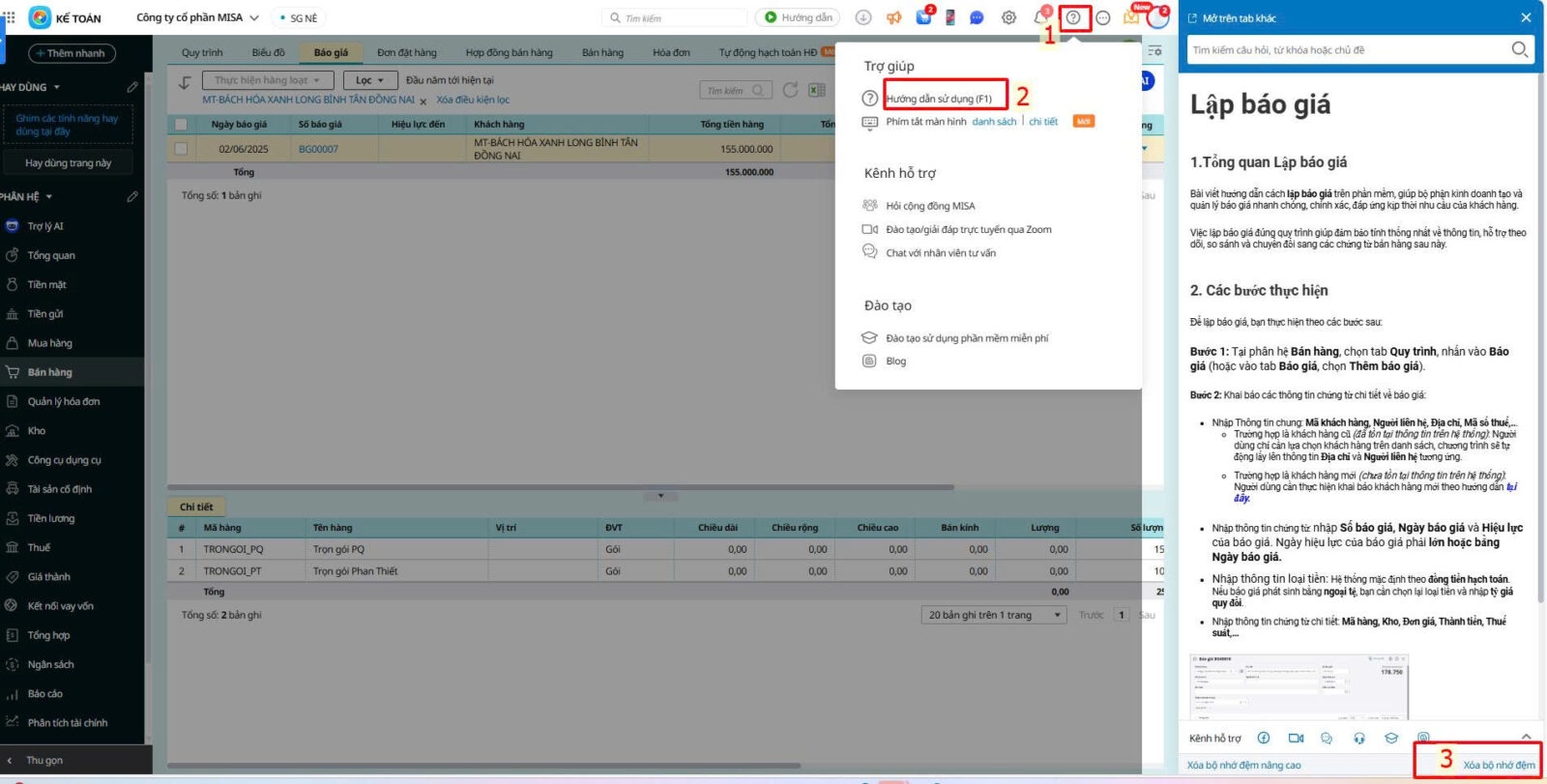Tick the select-all checkbox in table header
The width and height of the screenshot is (1547, 784).
pyautogui.click(x=181, y=124)
